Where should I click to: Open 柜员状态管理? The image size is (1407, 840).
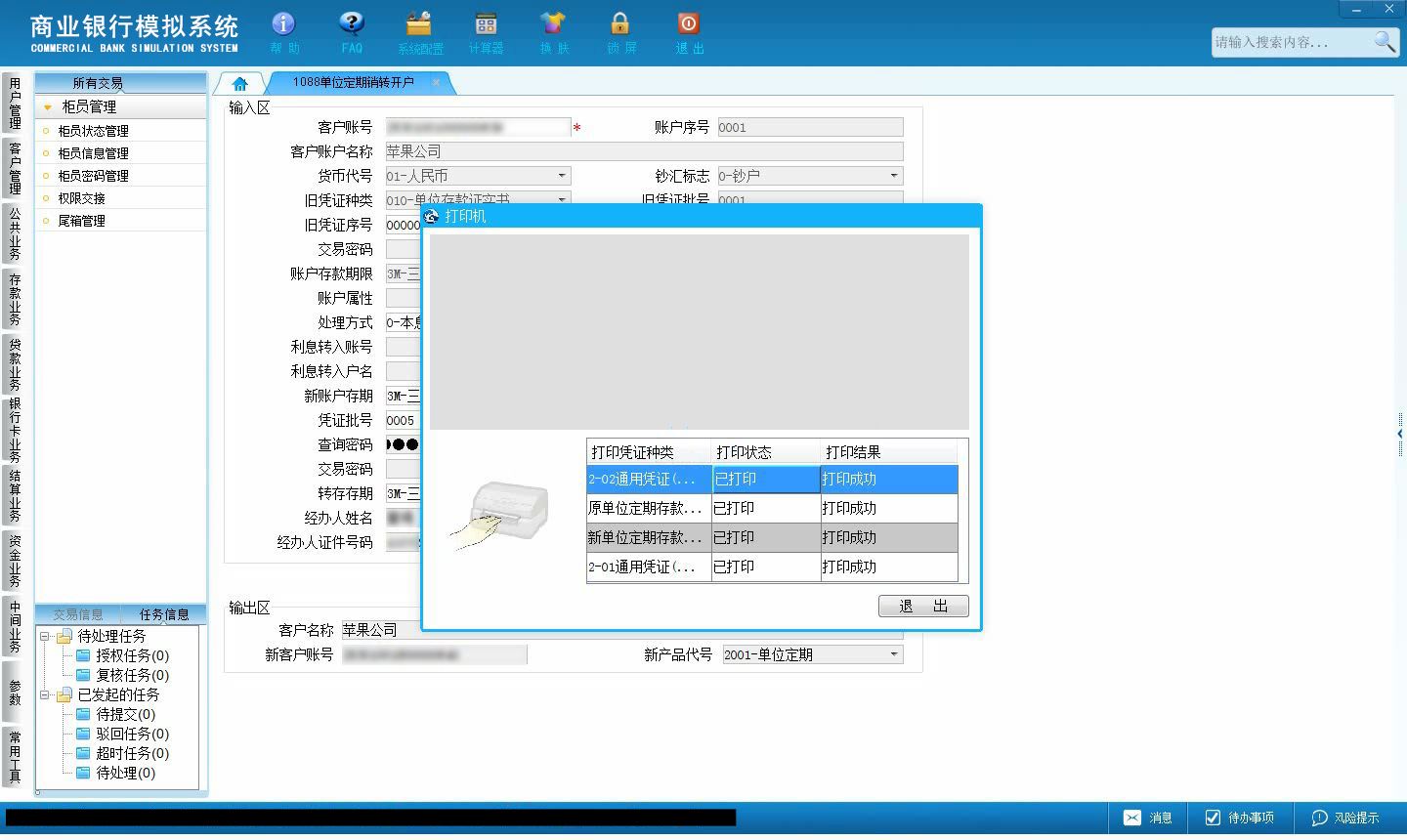[93, 131]
